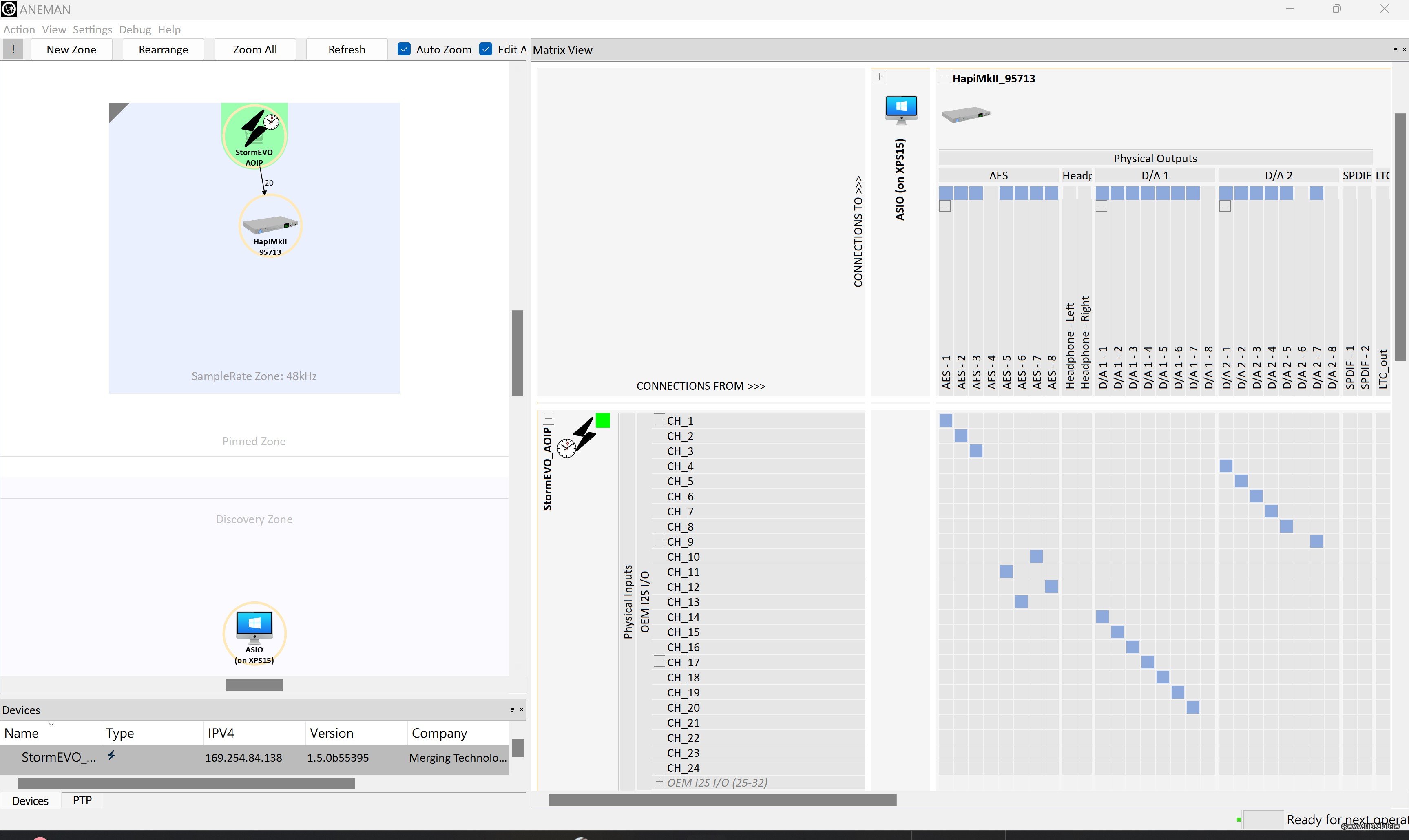Click the zone corner triangle handle
Image resolution: width=1409 pixels, height=840 pixels.
pos(117,111)
